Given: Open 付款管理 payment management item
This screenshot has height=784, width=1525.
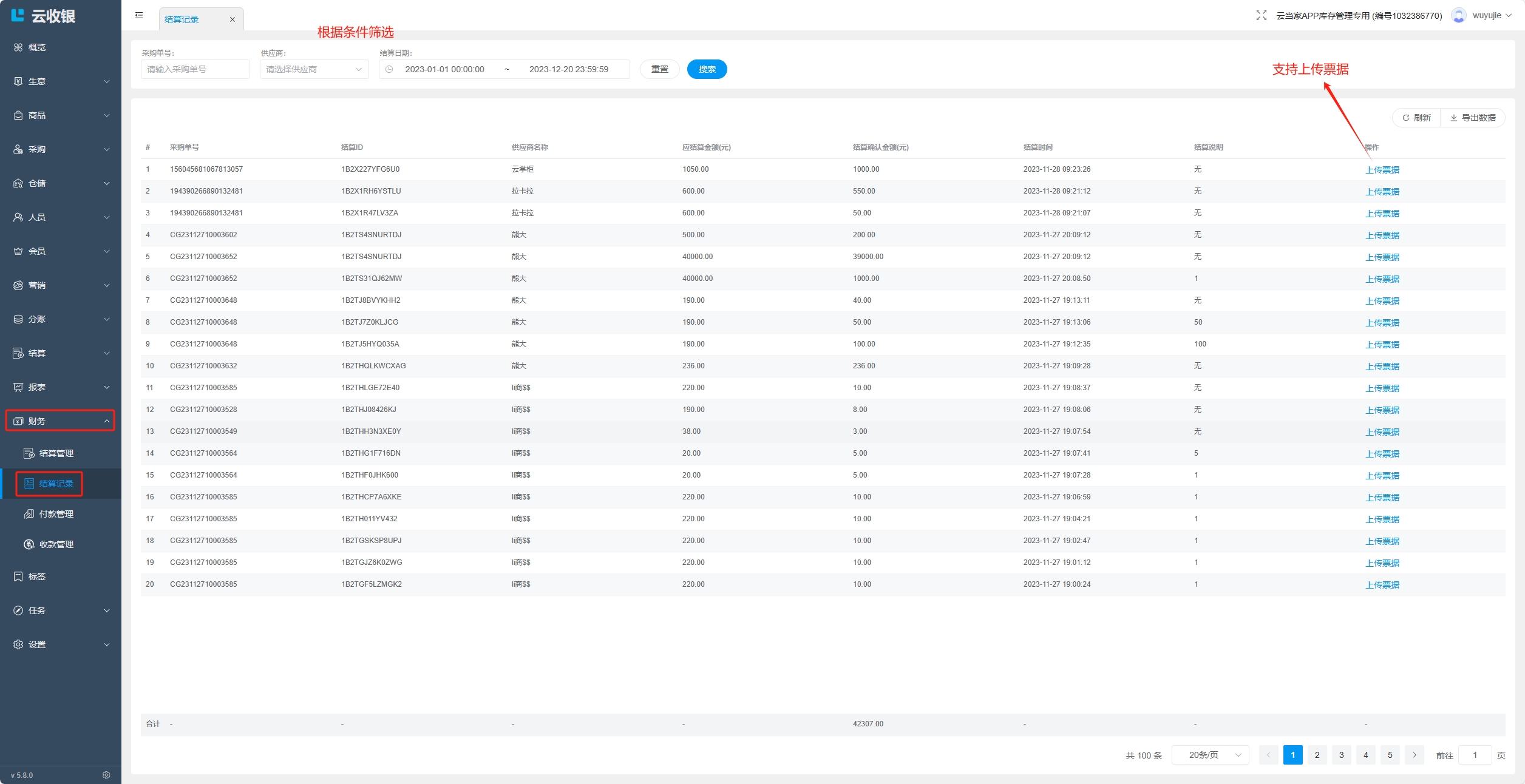Looking at the screenshot, I should pyautogui.click(x=56, y=514).
